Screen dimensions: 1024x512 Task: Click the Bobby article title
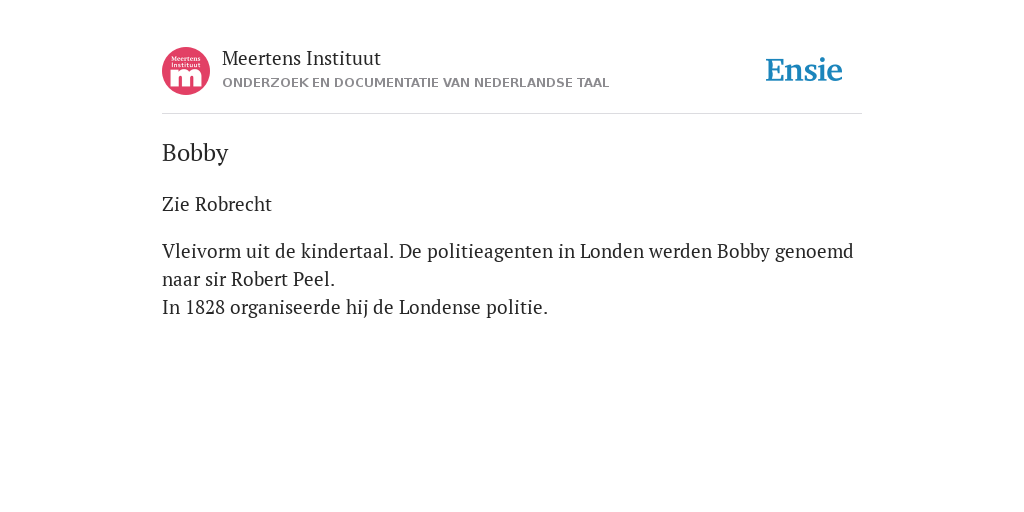coord(195,153)
